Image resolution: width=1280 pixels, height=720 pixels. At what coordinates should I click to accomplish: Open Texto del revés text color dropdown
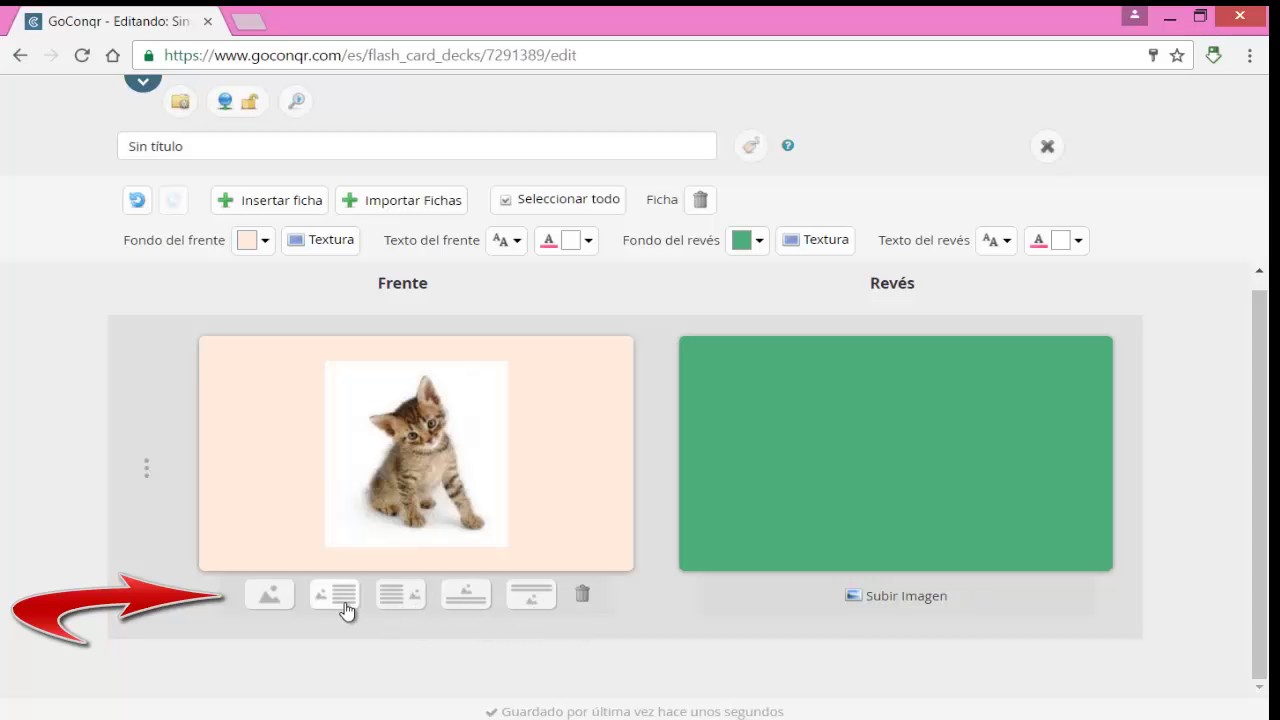[x=1078, y=240]
